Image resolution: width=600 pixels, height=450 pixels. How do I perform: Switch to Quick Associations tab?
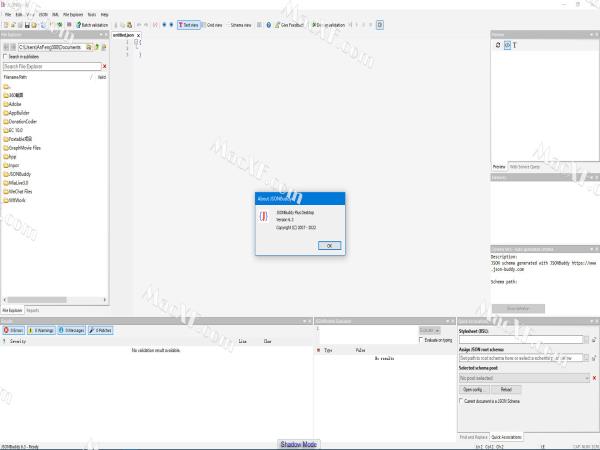pos(506,437)
